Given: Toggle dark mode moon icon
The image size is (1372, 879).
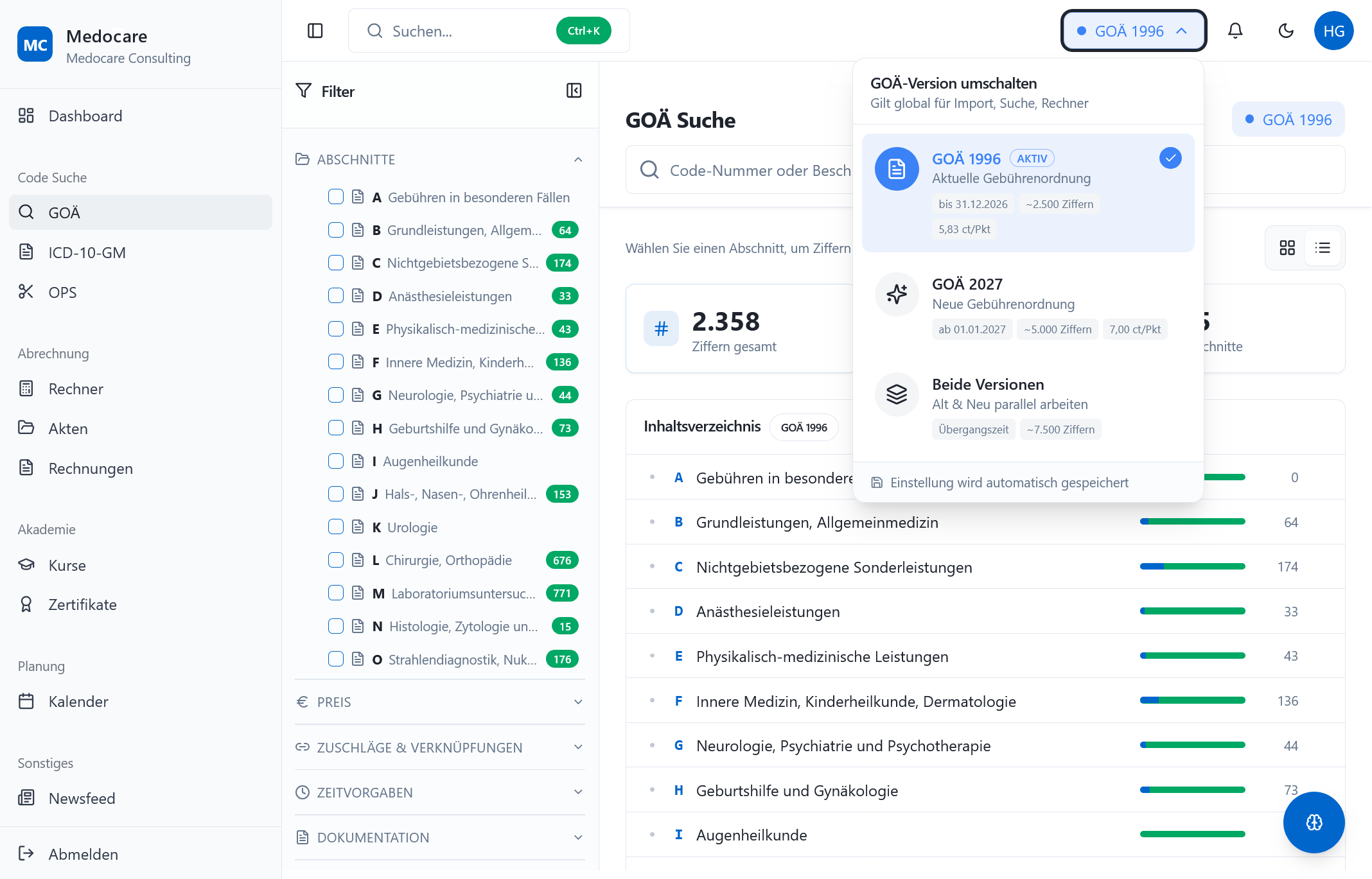Looking at the screenshot, I should coord(1285,31).
